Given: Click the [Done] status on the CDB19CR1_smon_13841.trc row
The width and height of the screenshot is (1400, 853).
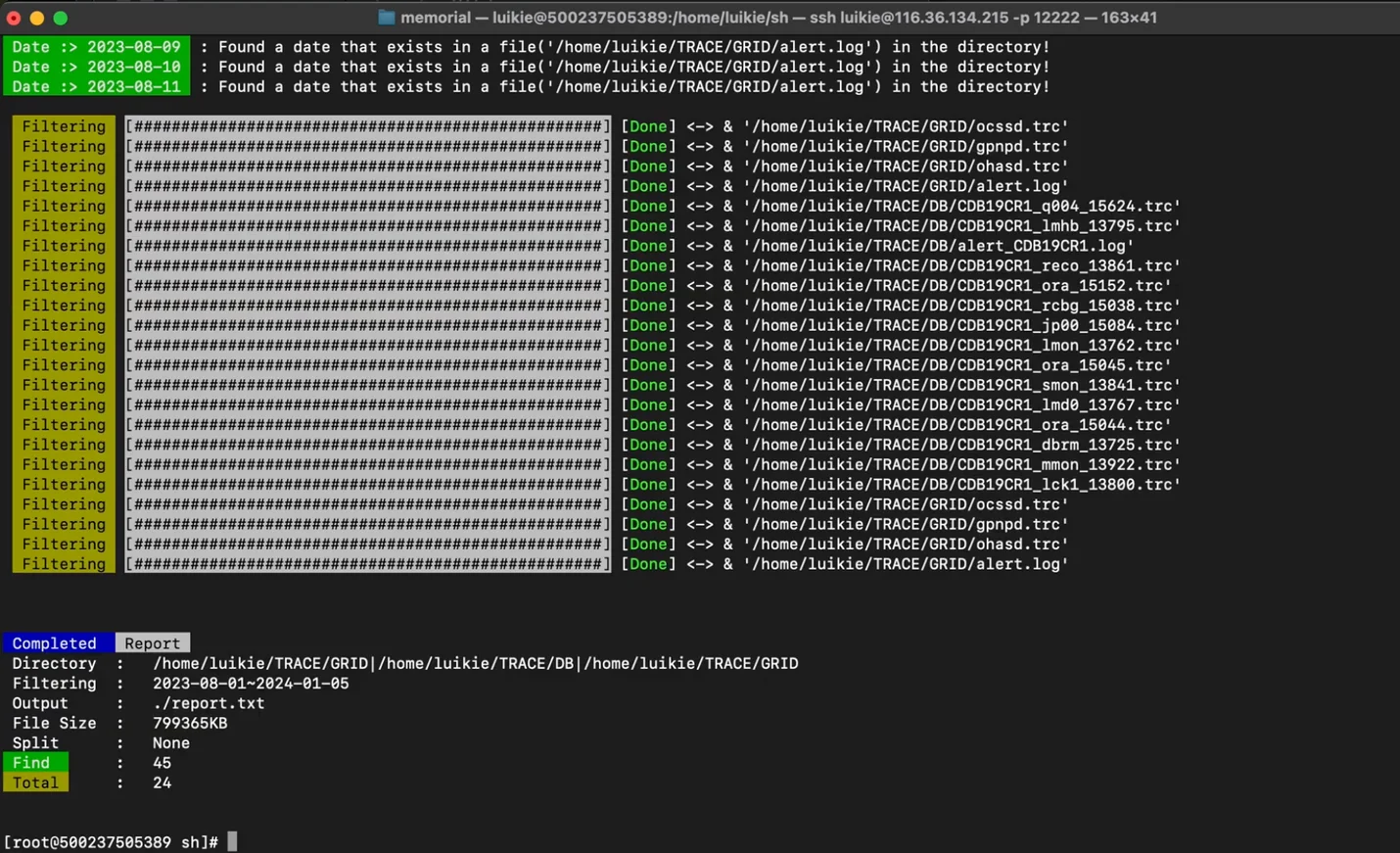Looking at the screenshot, I should point(648,385).
